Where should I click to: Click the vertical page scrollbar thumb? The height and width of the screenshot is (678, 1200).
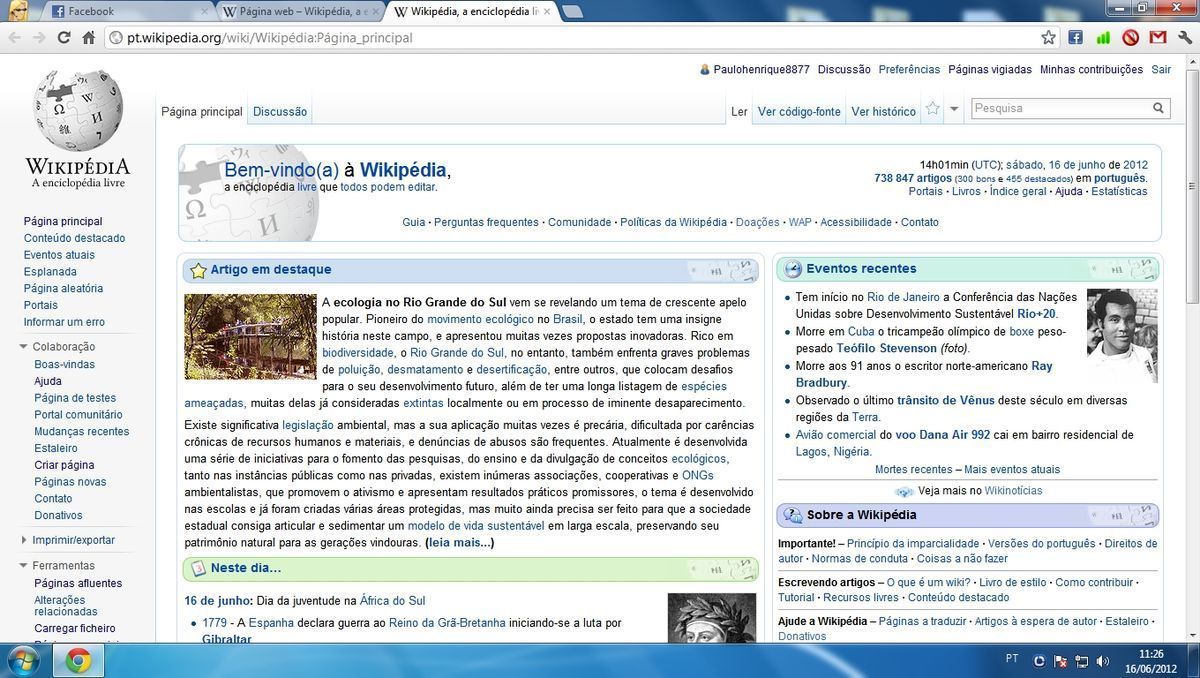(1191, 185)
